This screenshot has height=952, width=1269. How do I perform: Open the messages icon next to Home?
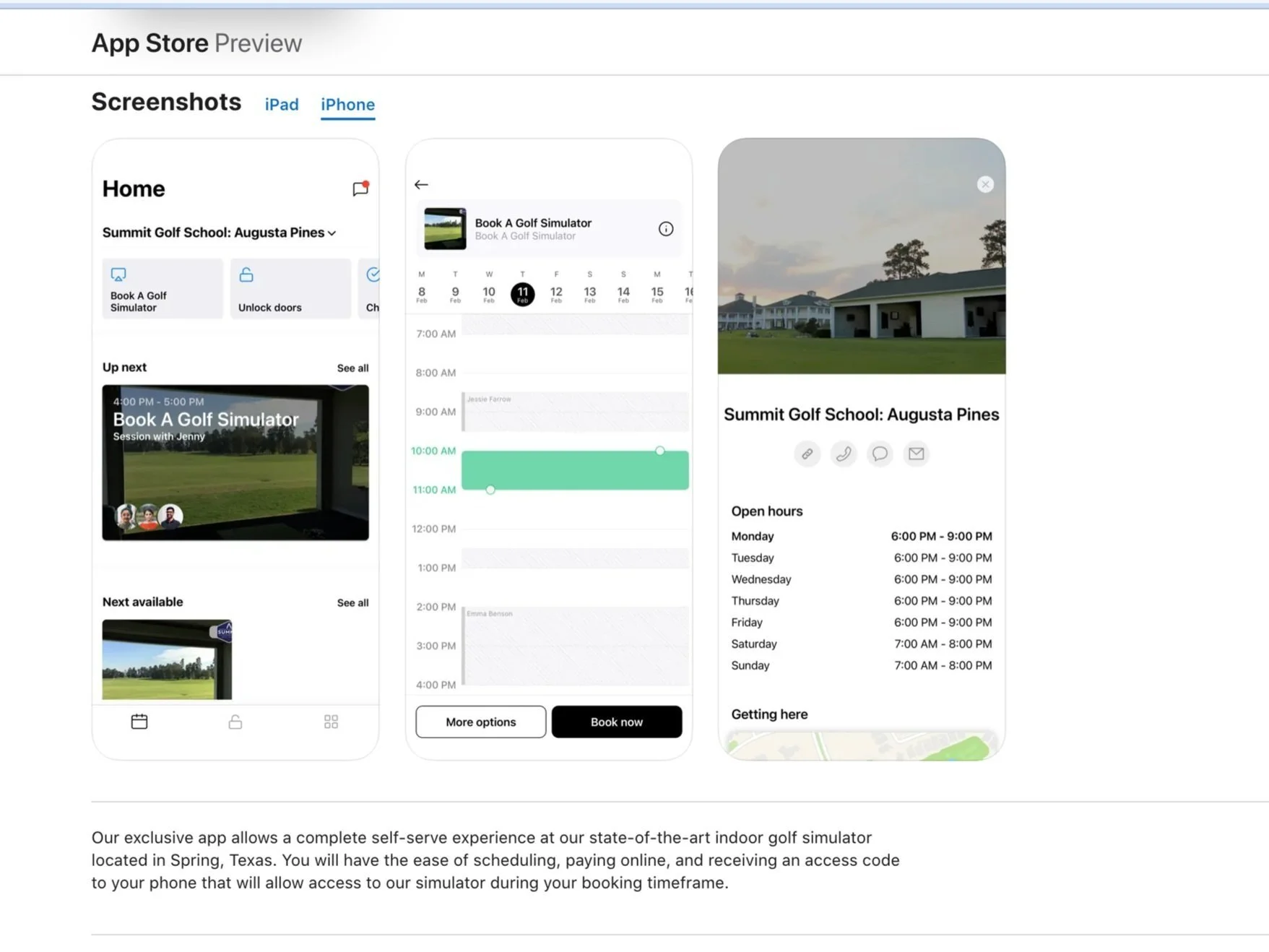[360, 189]
